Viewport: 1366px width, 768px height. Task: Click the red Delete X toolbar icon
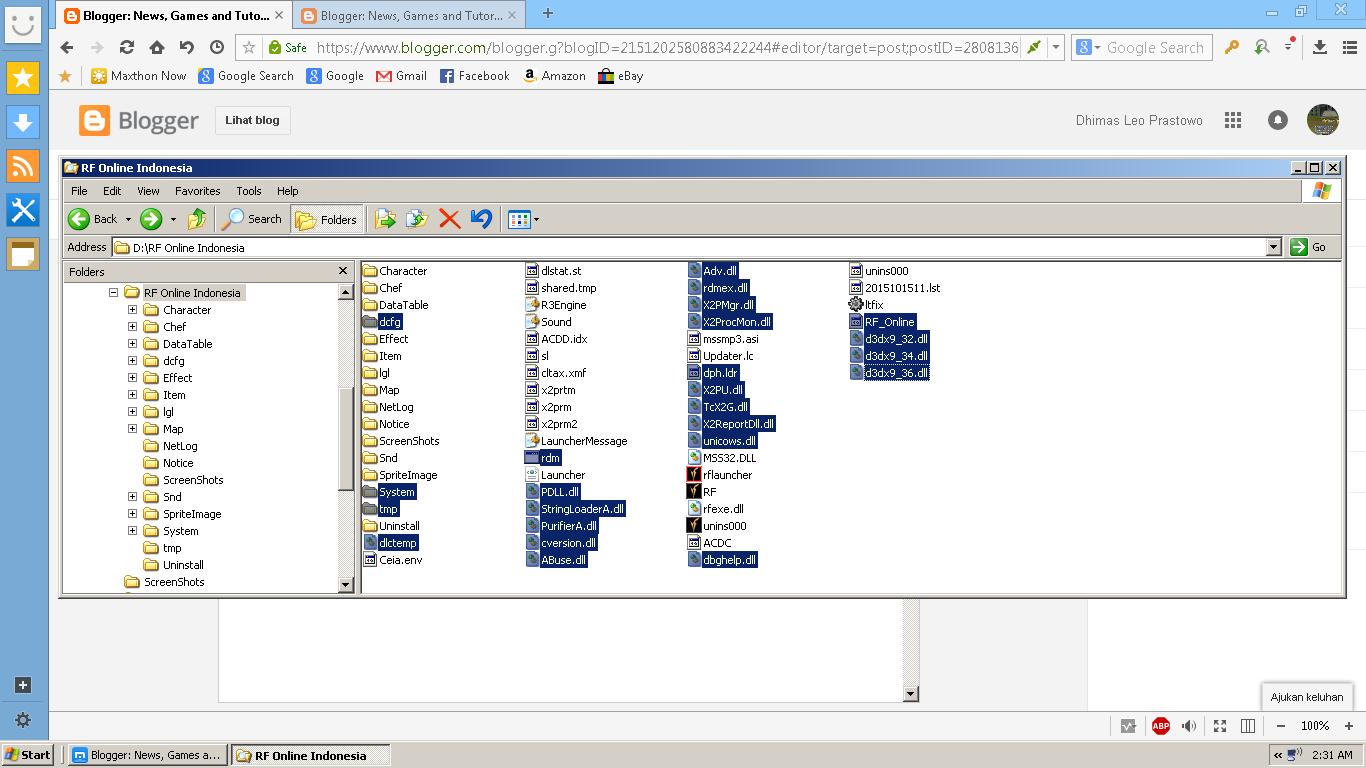tap(450, 219)
